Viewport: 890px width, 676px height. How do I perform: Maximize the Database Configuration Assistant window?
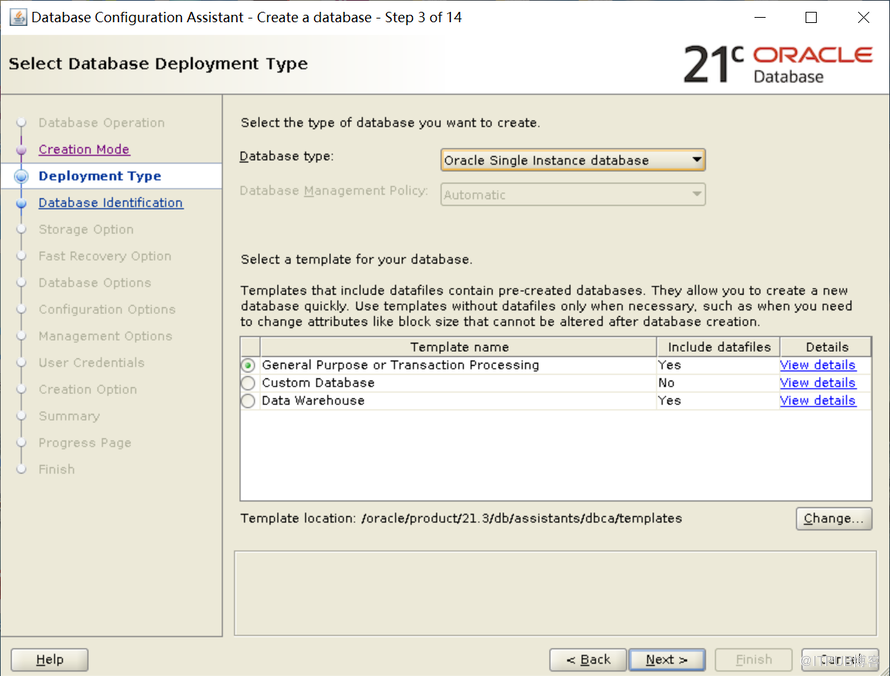[811, 17]
